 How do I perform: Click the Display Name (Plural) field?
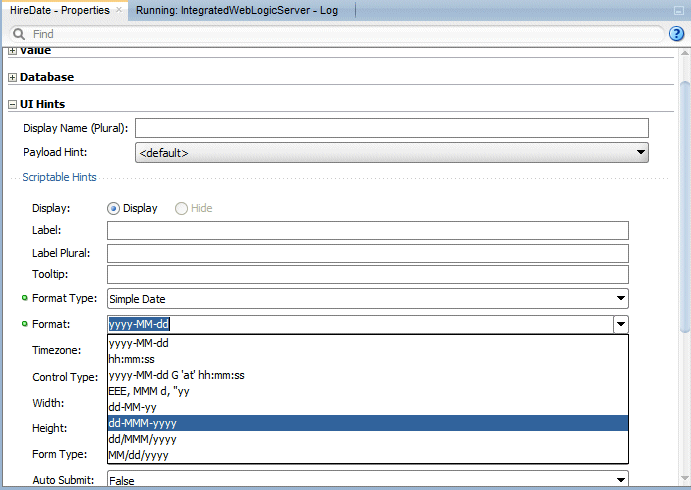(392, 128)
